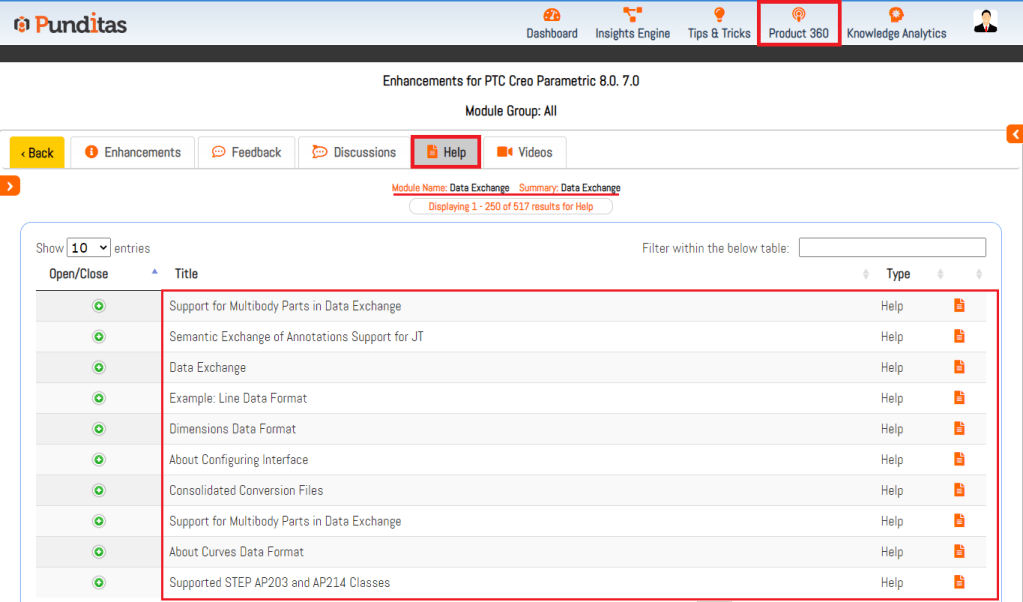Open the Show entries count dropdown
This screenshot has width=1023, height=602.
pos(89,248)
